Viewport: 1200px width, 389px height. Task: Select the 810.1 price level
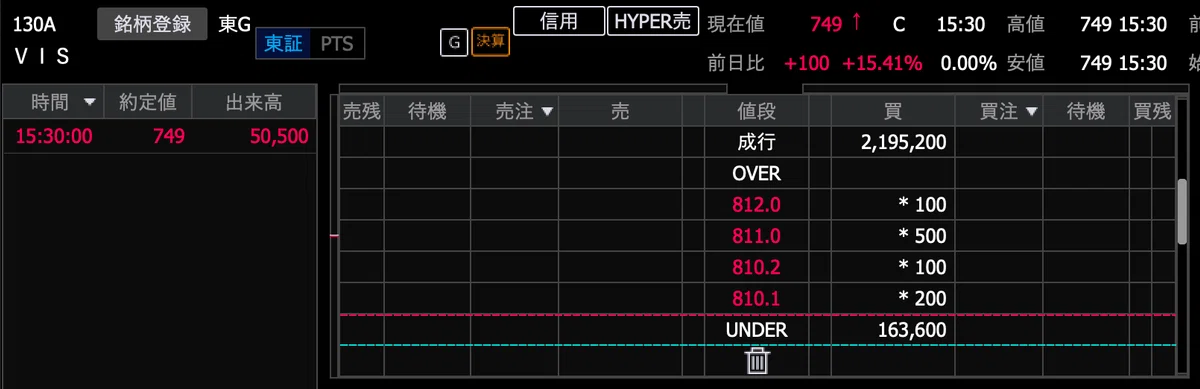(x=756, y=298)
